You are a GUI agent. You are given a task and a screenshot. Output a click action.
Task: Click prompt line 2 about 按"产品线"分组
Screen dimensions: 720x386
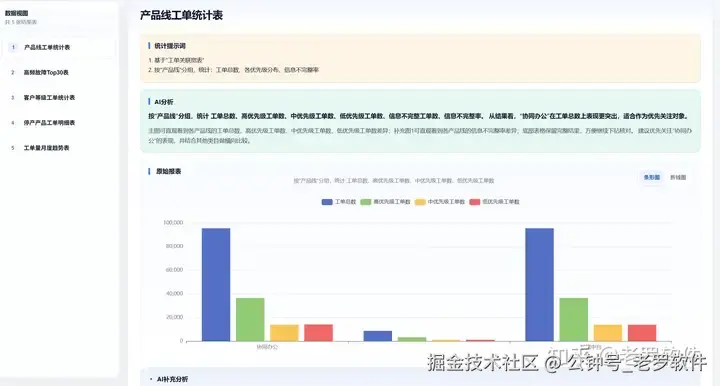coord(233,70)
